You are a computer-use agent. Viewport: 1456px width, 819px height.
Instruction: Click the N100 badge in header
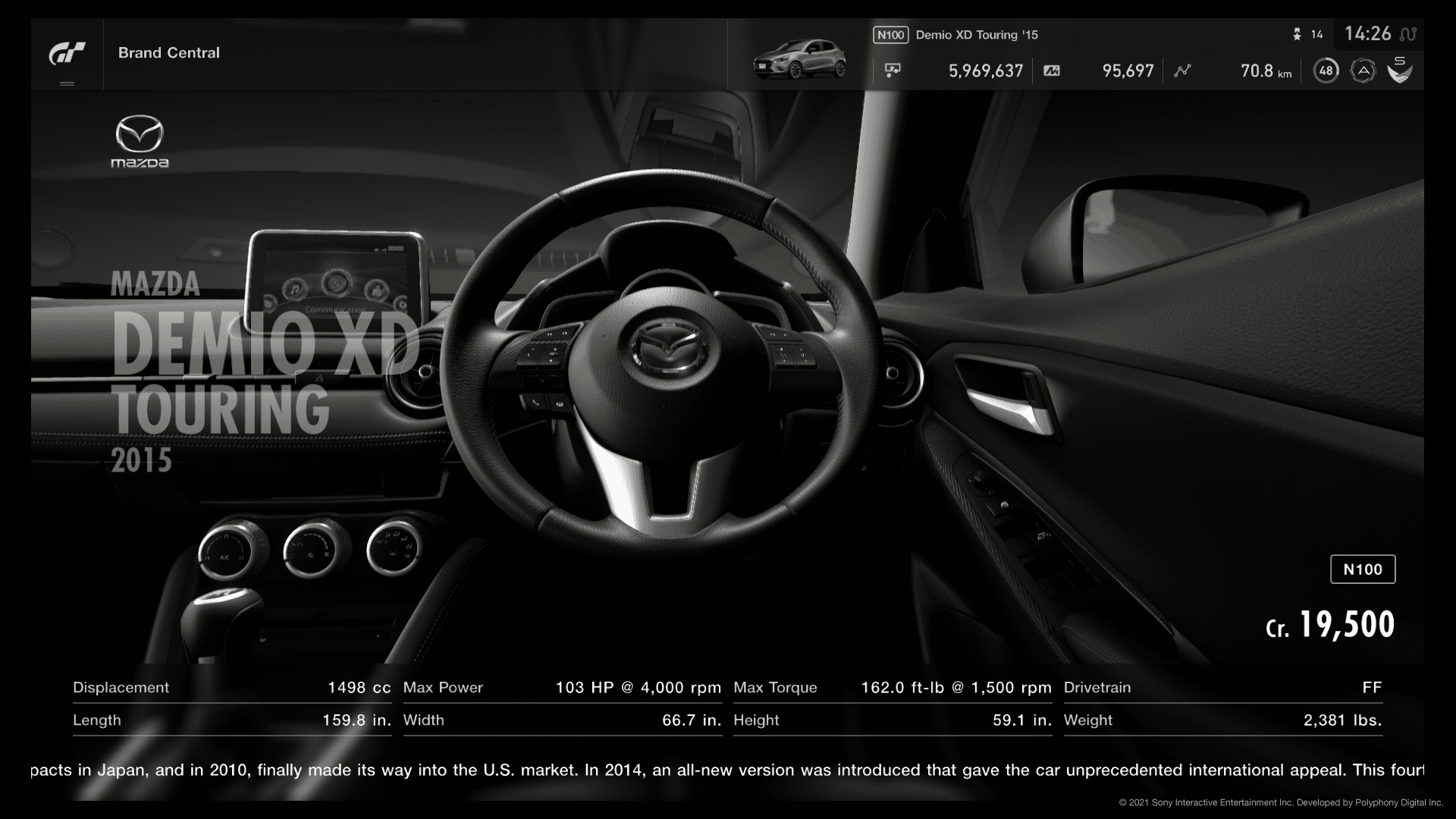point(890,35)
